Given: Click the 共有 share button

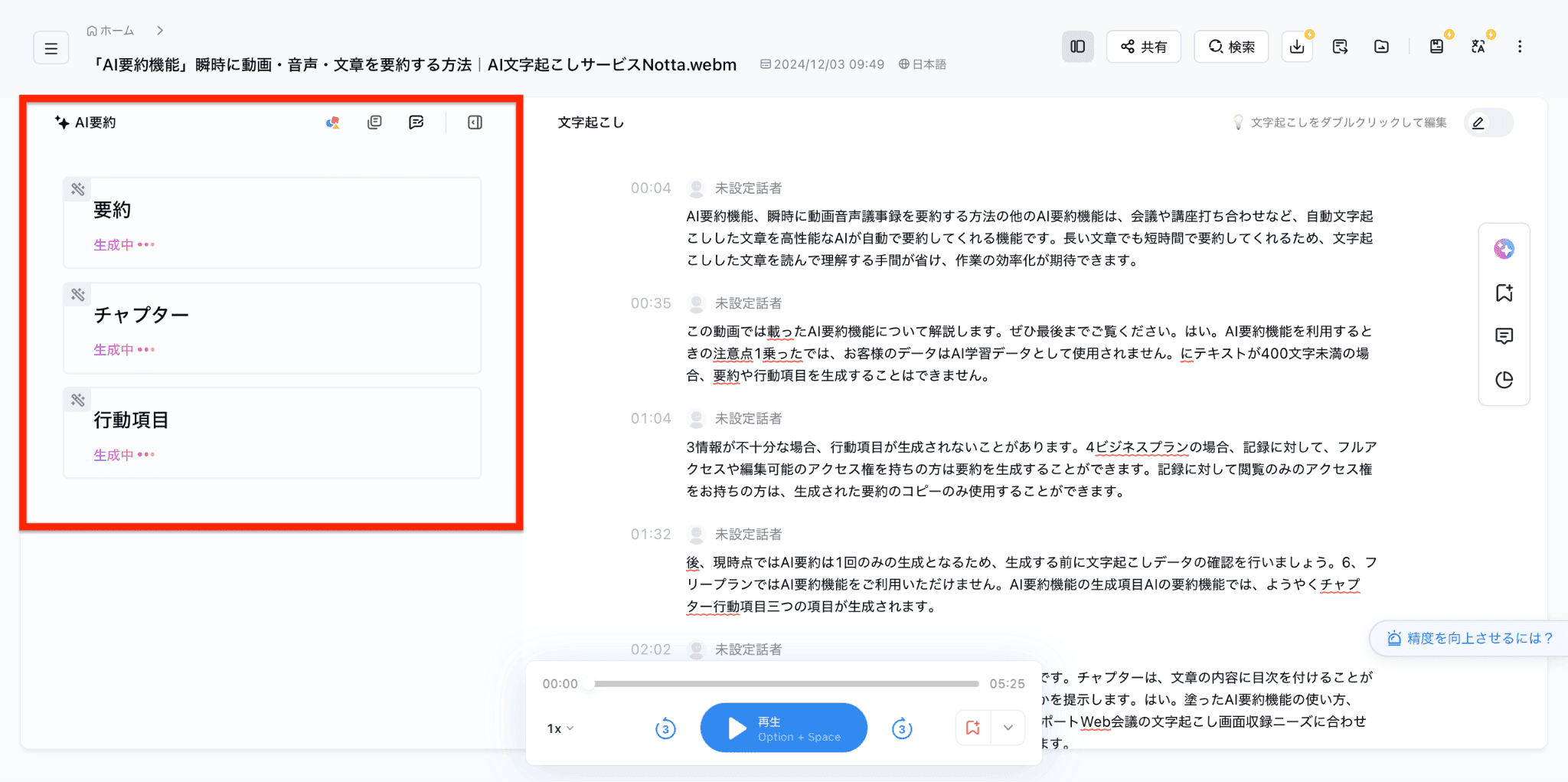Looking at the screenshot, I should 1144,47.
